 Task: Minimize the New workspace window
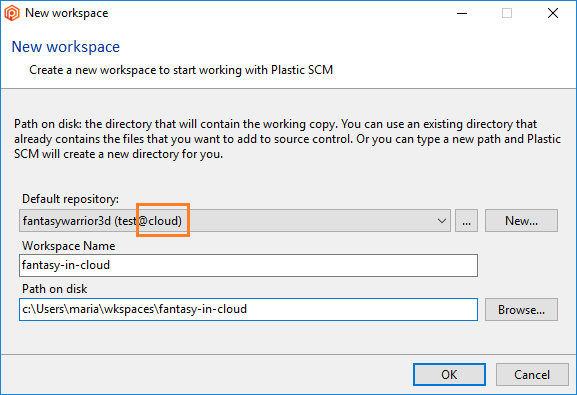coord(462,13)
